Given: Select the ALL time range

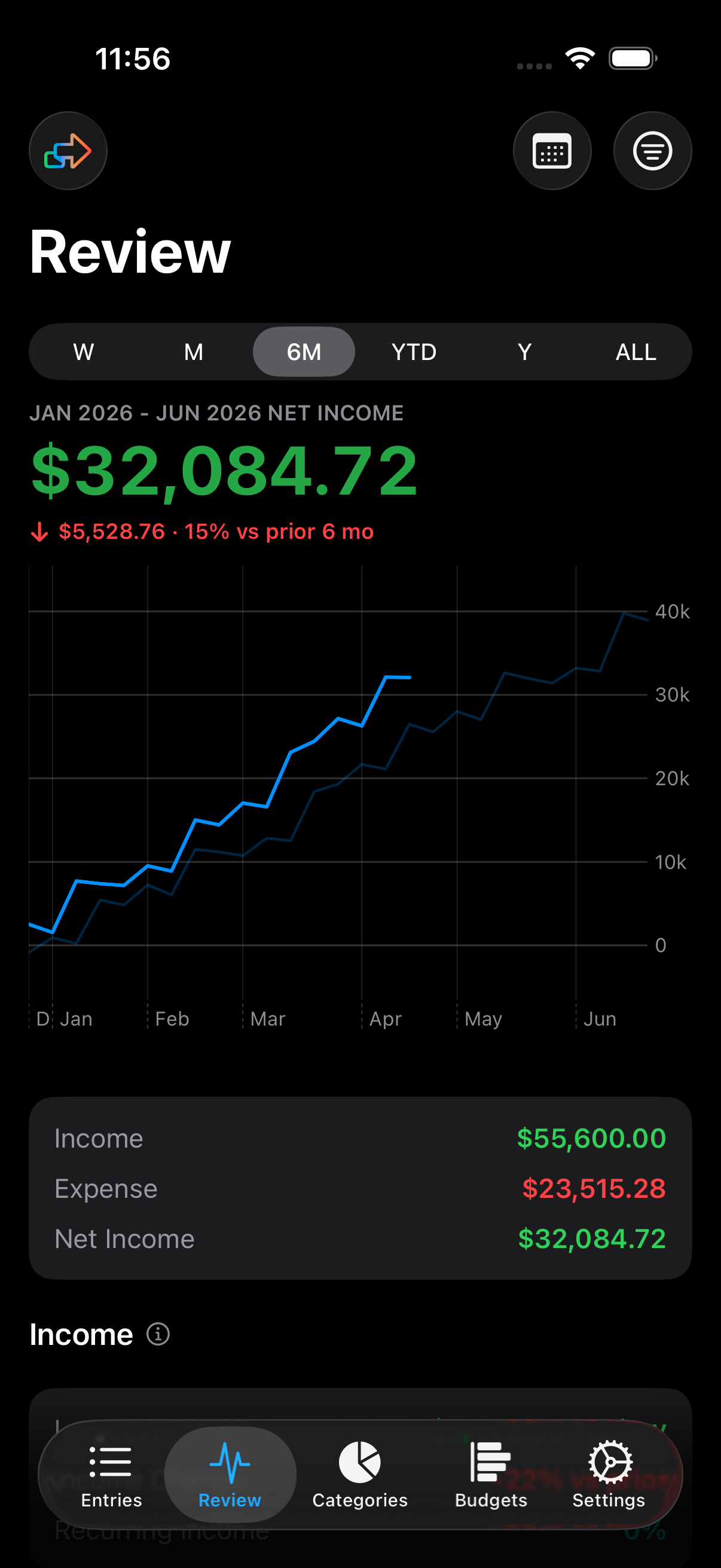Looking at the screenshot, I should [636, 352].
